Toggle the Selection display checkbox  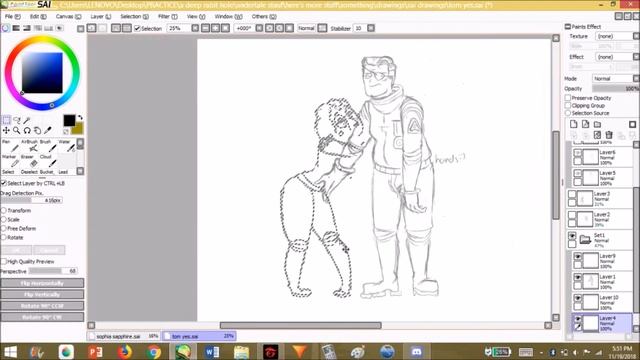click(137, 28)
